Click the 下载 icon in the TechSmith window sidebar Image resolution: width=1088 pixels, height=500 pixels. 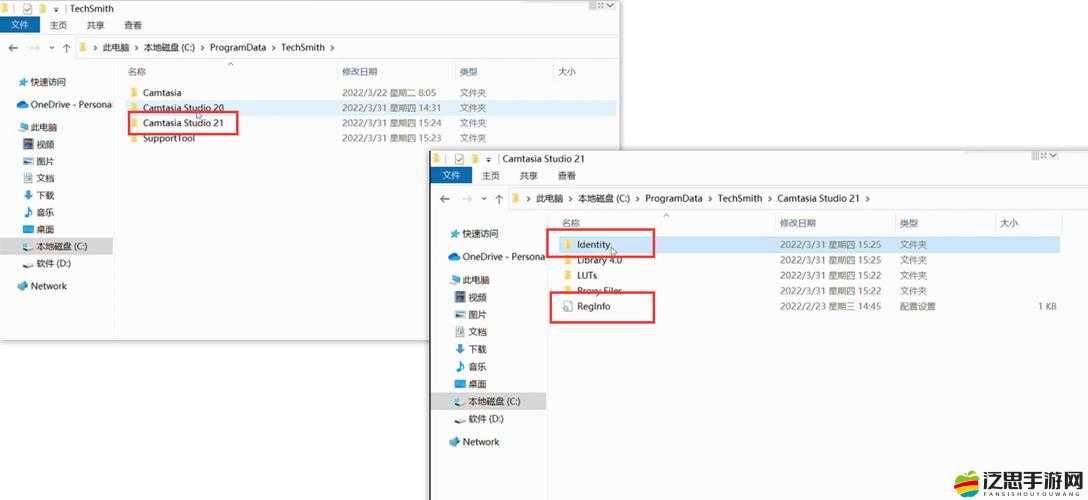(x=28, y=195)
